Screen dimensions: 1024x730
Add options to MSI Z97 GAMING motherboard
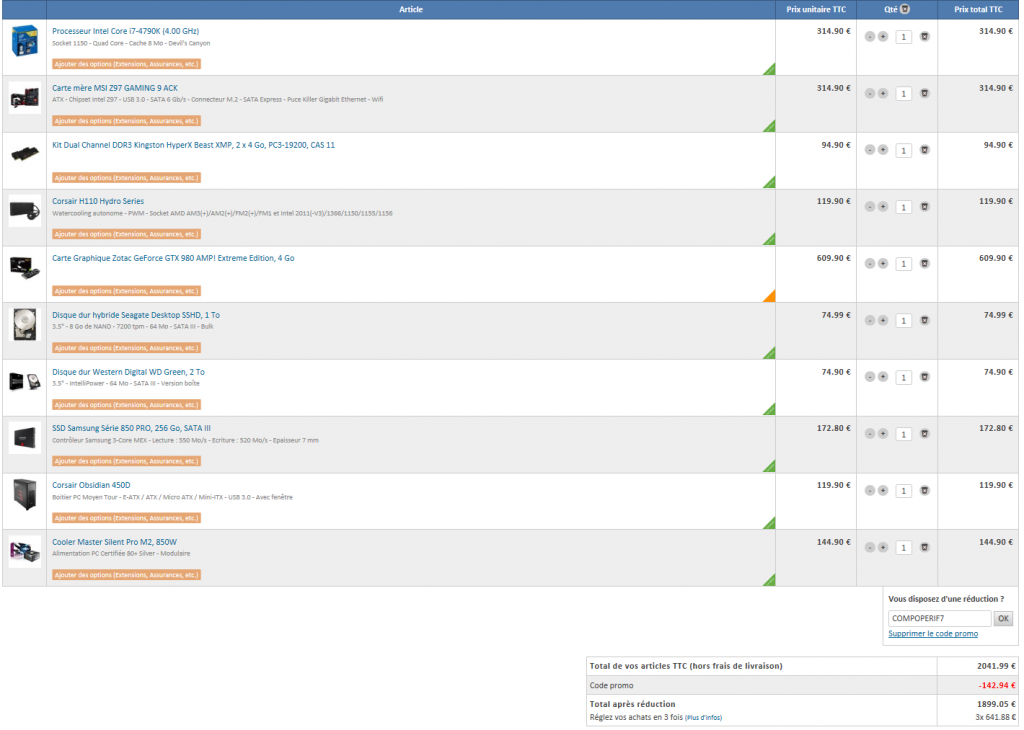[126, 121]
